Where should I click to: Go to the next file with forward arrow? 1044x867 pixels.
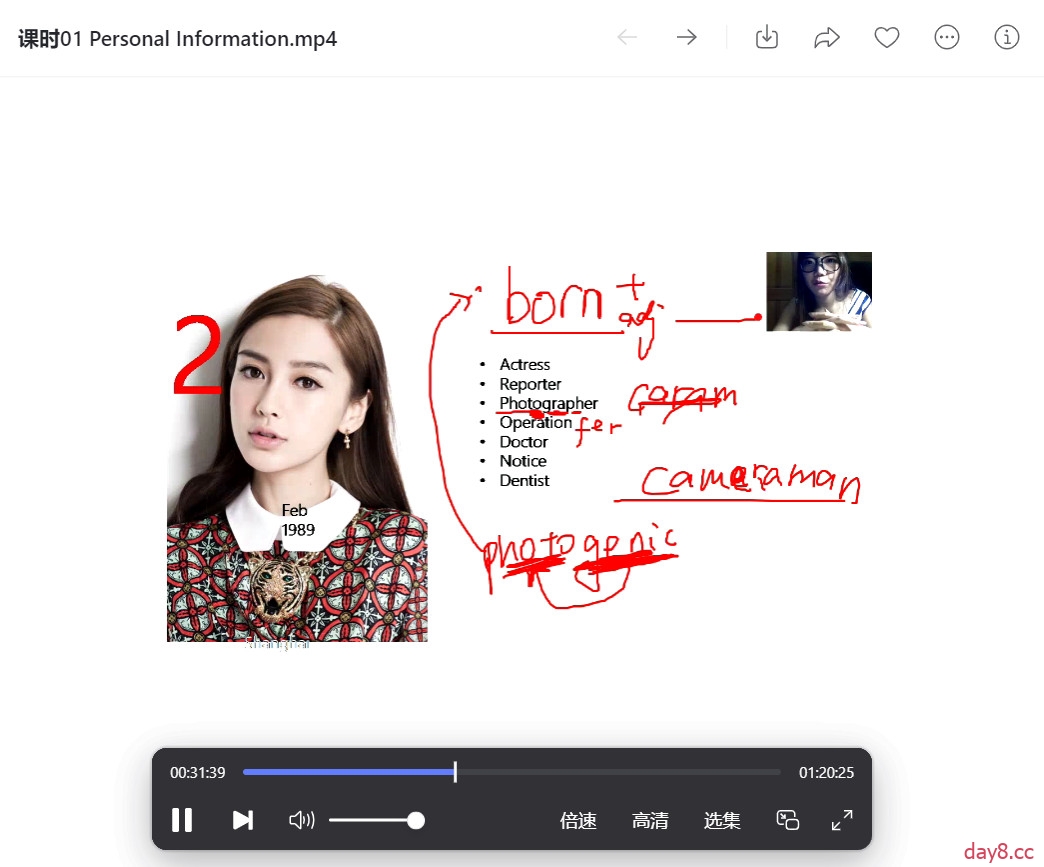(686, 38)
